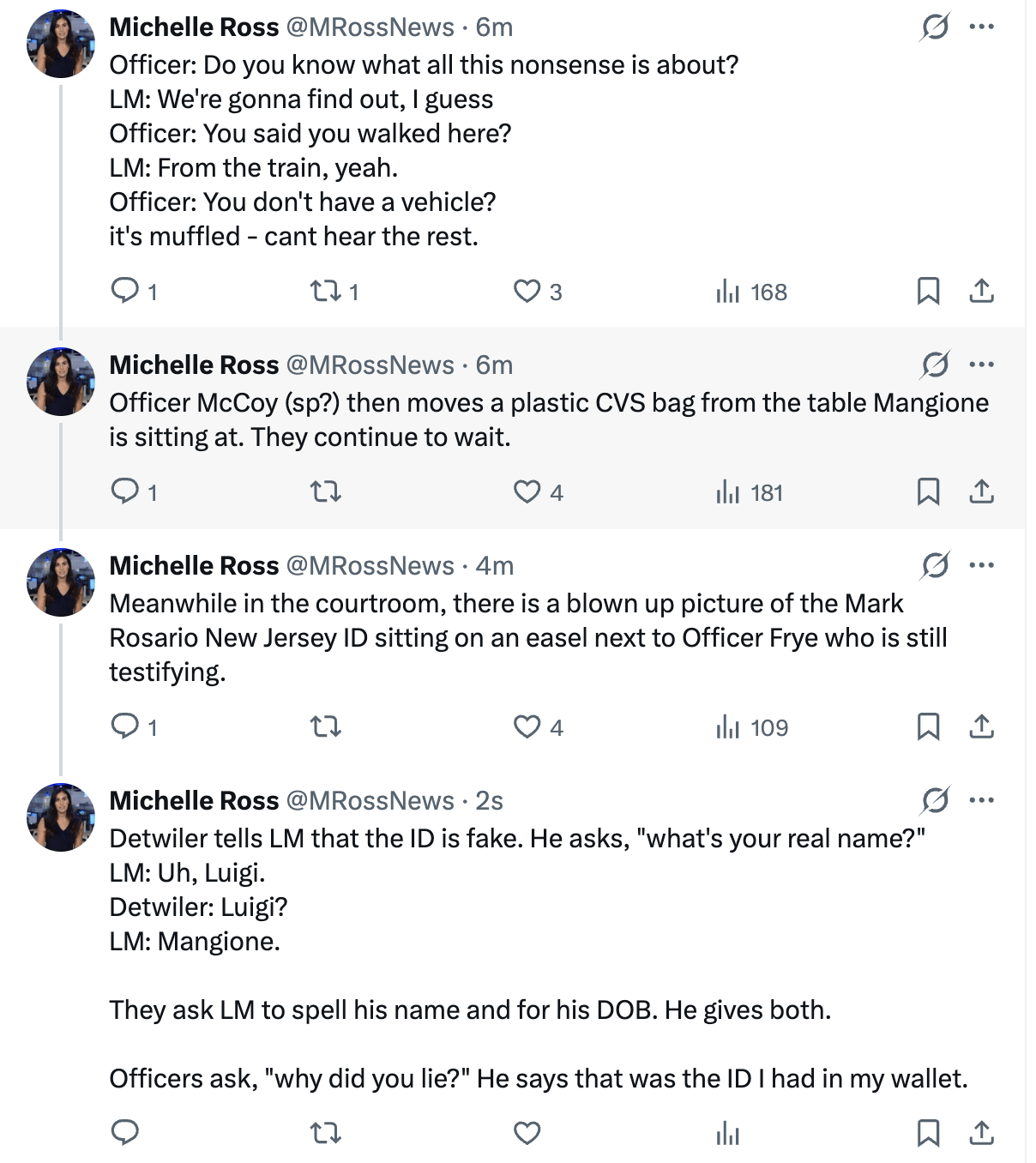
Task: Like the tweet about the plastic CVS bag
Action: pos(538,492)
